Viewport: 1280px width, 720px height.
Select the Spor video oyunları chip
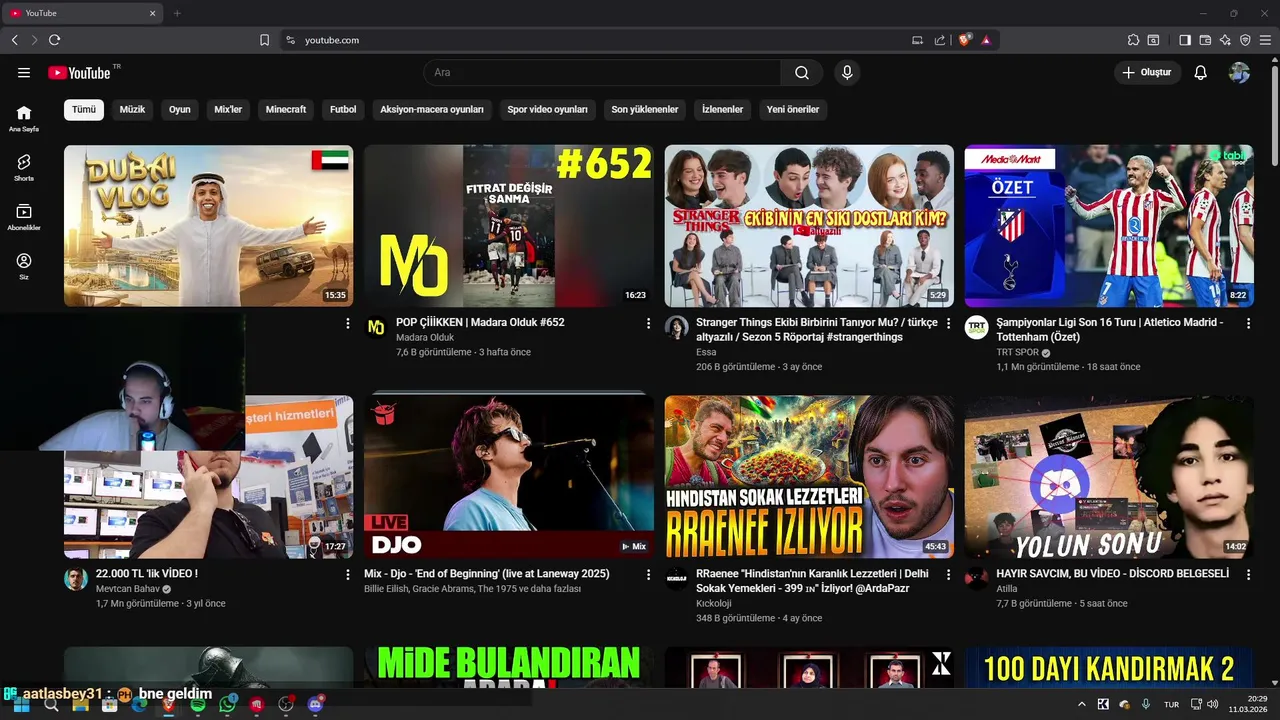pos(547,110)
